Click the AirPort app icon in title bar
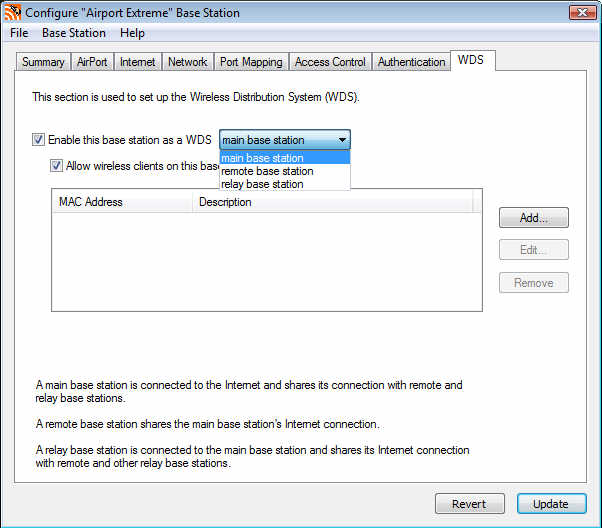Screen dimensions: 602x528 pos(12,12)
